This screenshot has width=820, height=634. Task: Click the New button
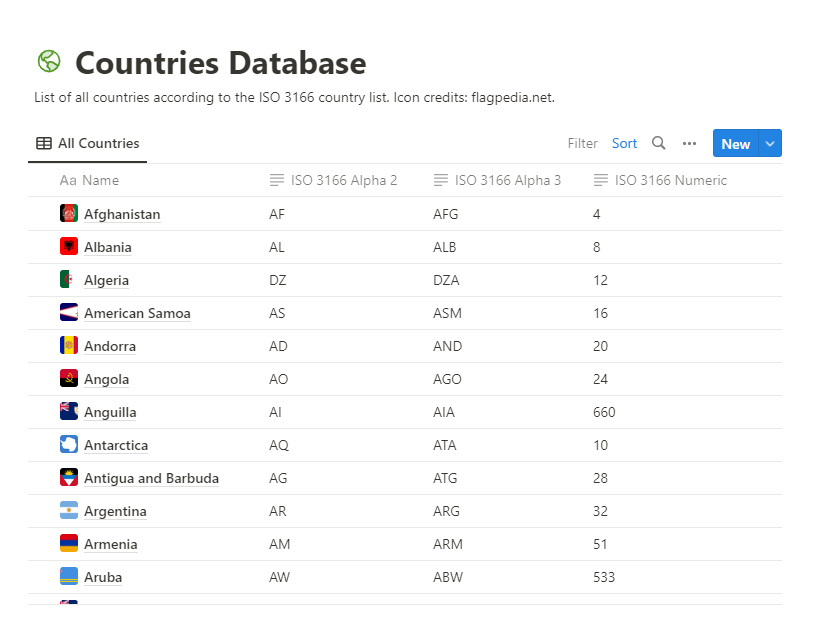(735, 144)
